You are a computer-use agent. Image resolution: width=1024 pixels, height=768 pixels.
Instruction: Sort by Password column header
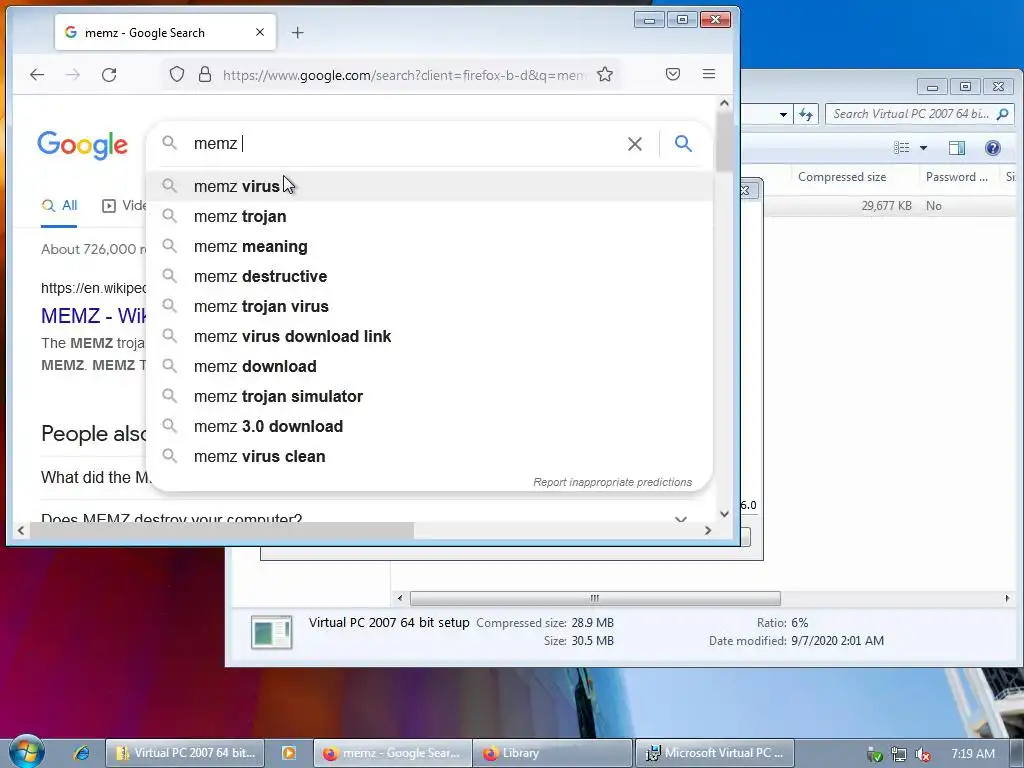pos(957,177)
